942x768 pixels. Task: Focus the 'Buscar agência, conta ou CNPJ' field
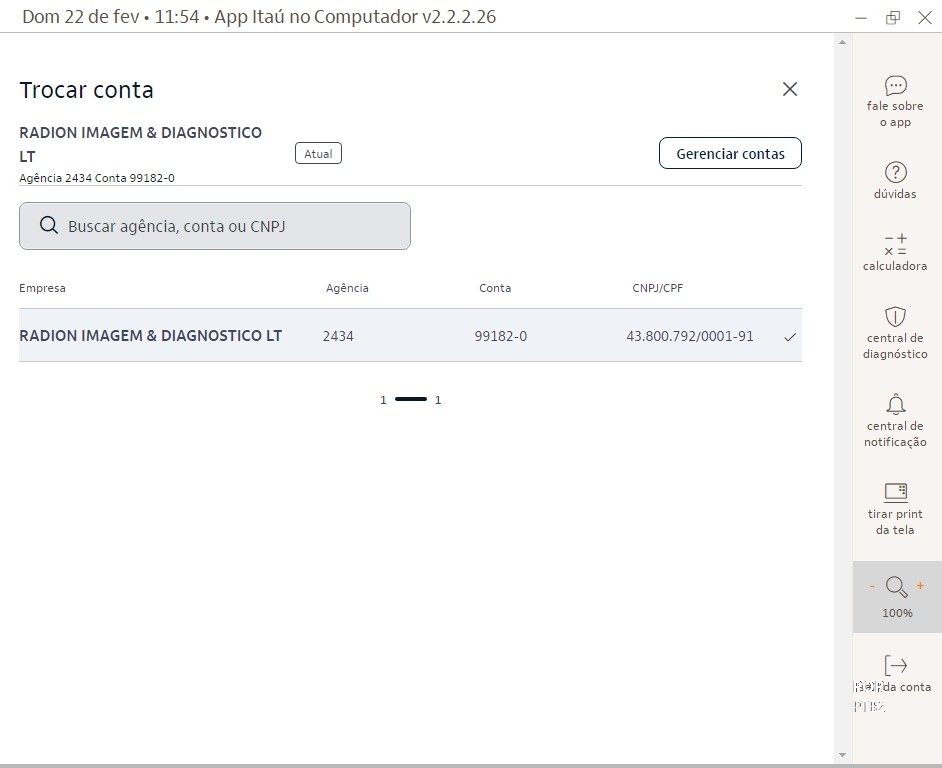coord(230,226)
